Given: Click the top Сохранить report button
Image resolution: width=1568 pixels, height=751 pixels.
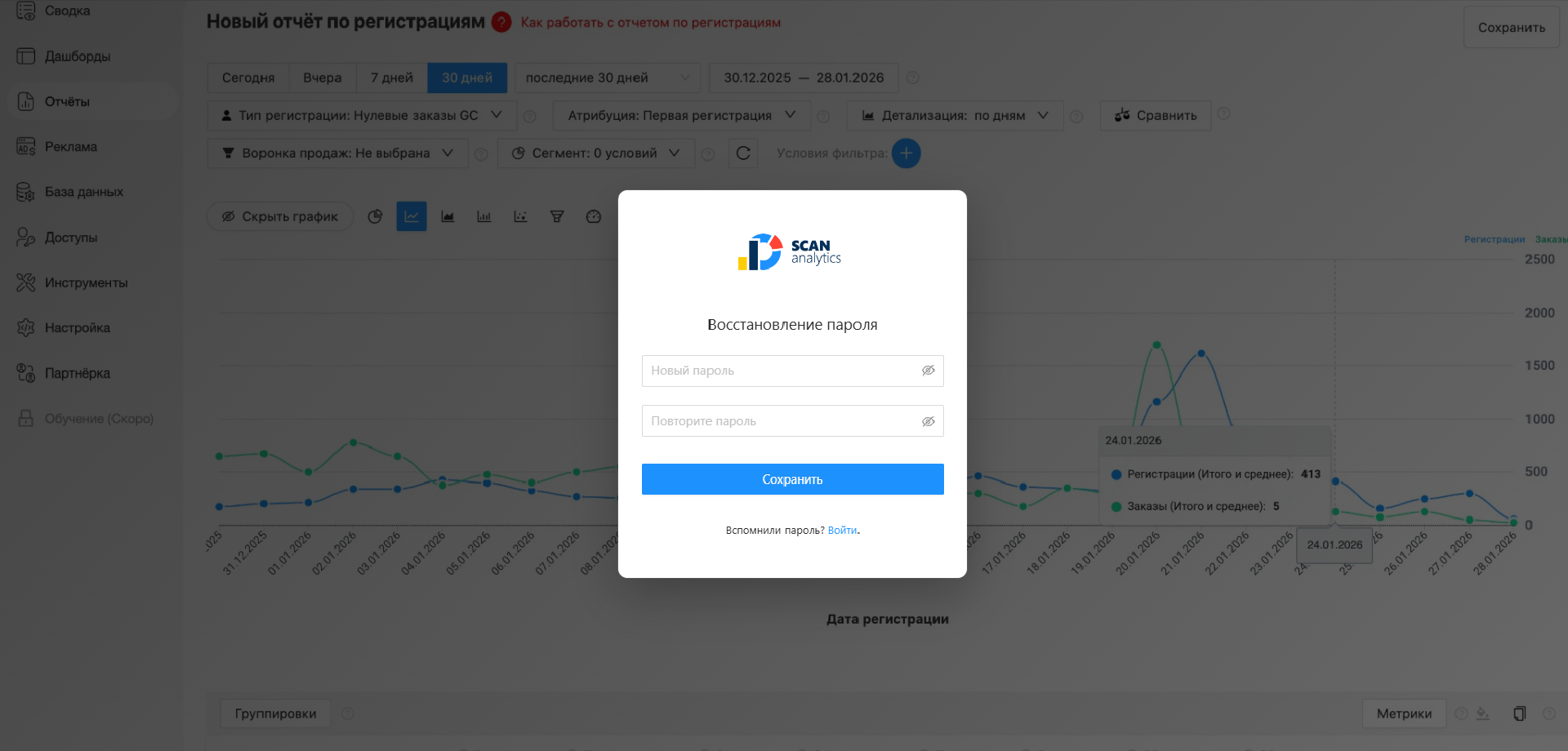Looking at the screenshot, I should 1511,28.
